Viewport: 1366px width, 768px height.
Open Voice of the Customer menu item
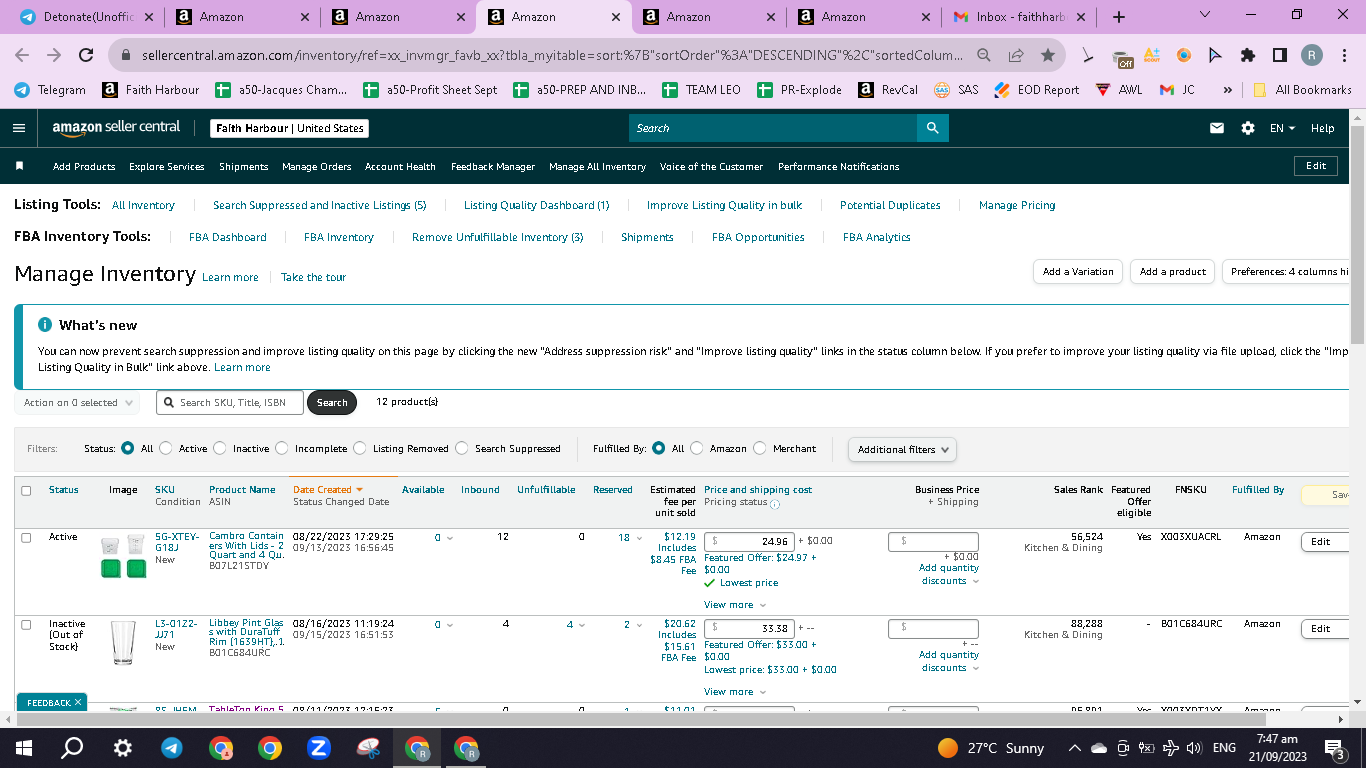coord(711,167)
